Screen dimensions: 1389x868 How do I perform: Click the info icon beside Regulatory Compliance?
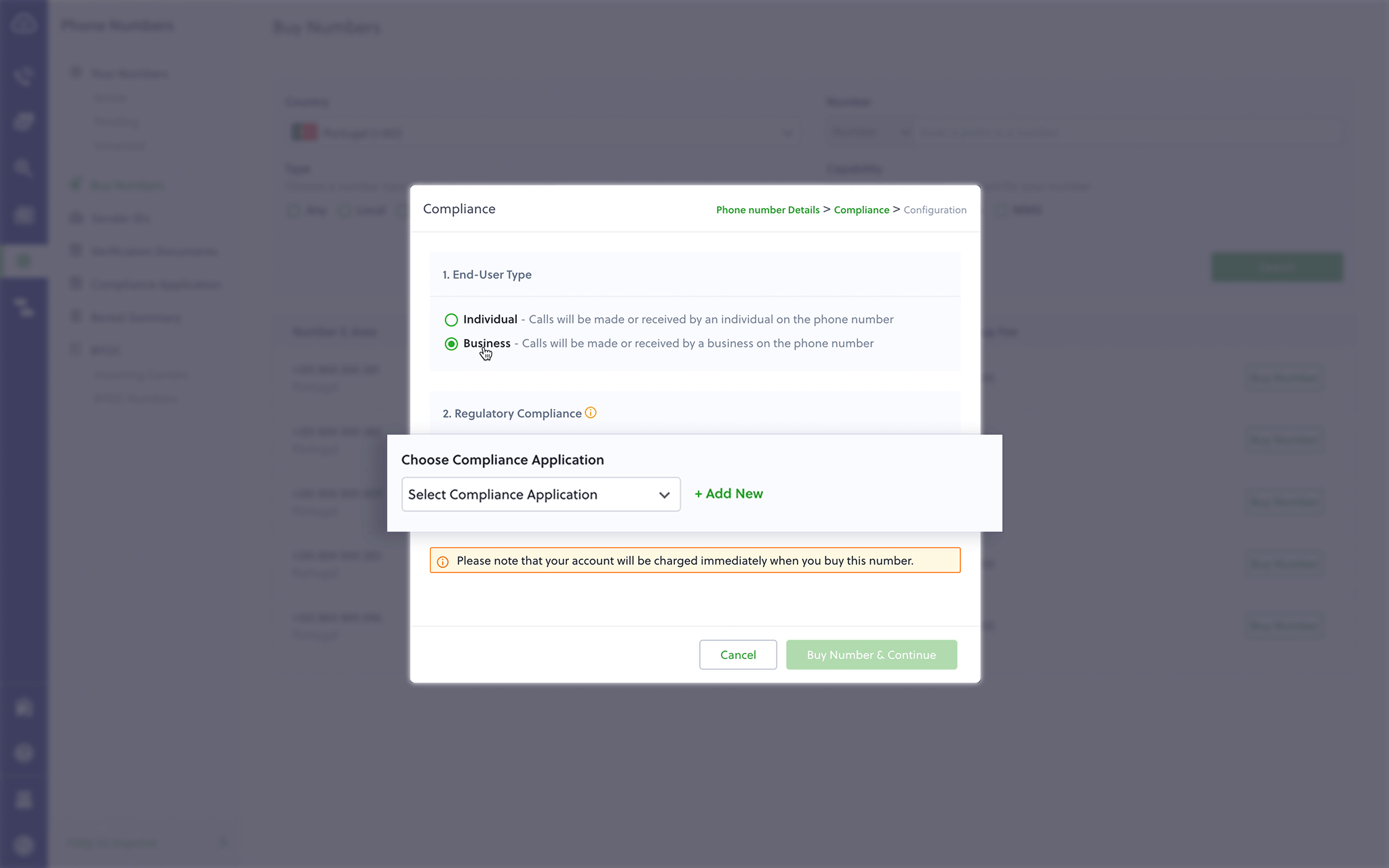pyautogui.click(x=591, y=413)
